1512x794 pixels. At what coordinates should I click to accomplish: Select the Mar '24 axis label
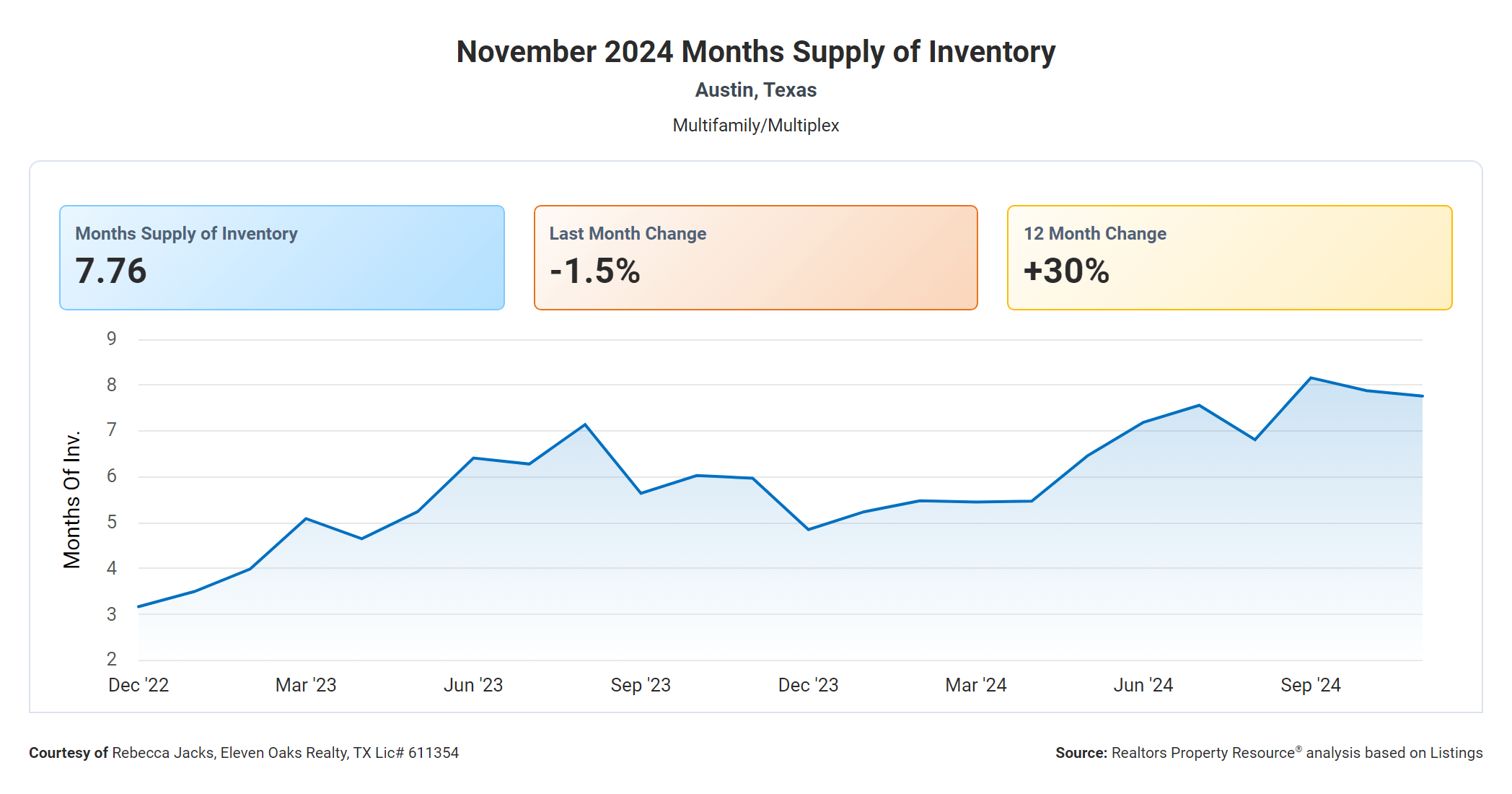tap(975, 685)
